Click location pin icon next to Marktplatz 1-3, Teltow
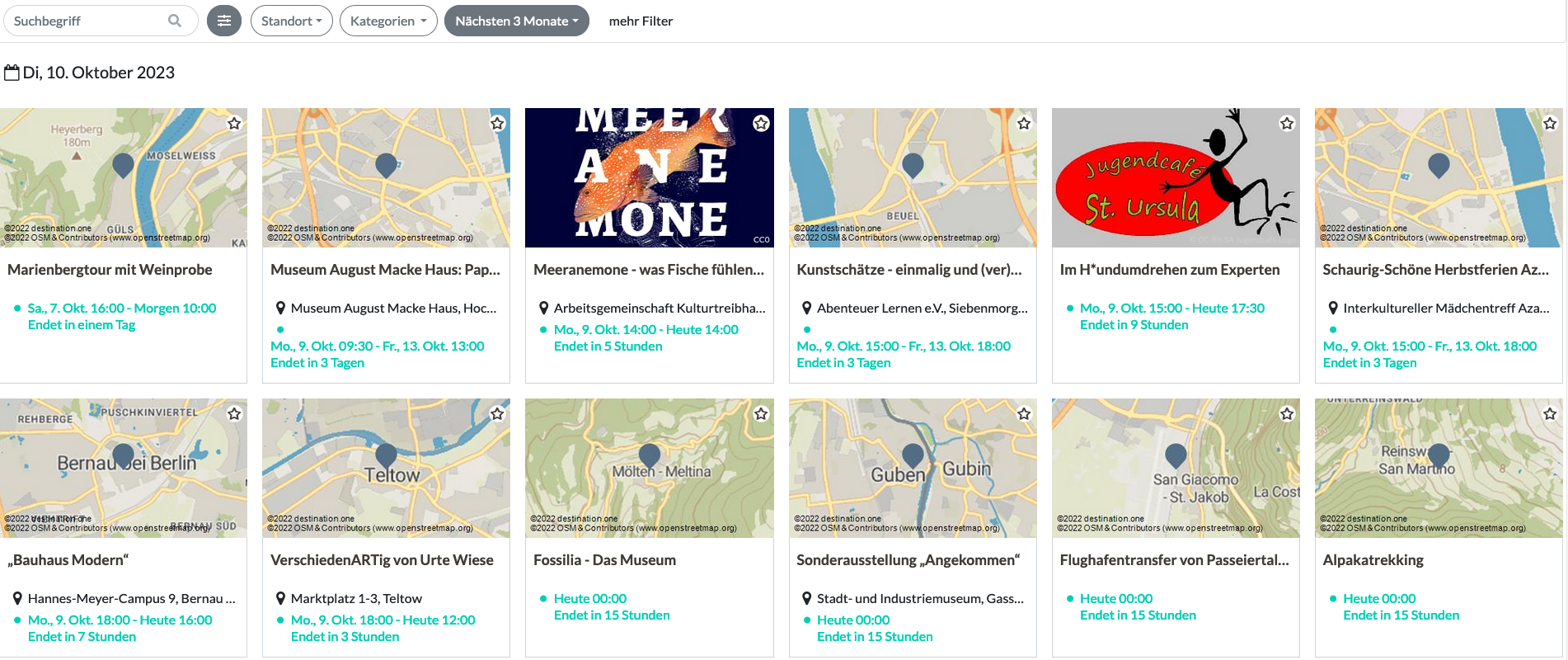1568x660 pixels. 280,598
